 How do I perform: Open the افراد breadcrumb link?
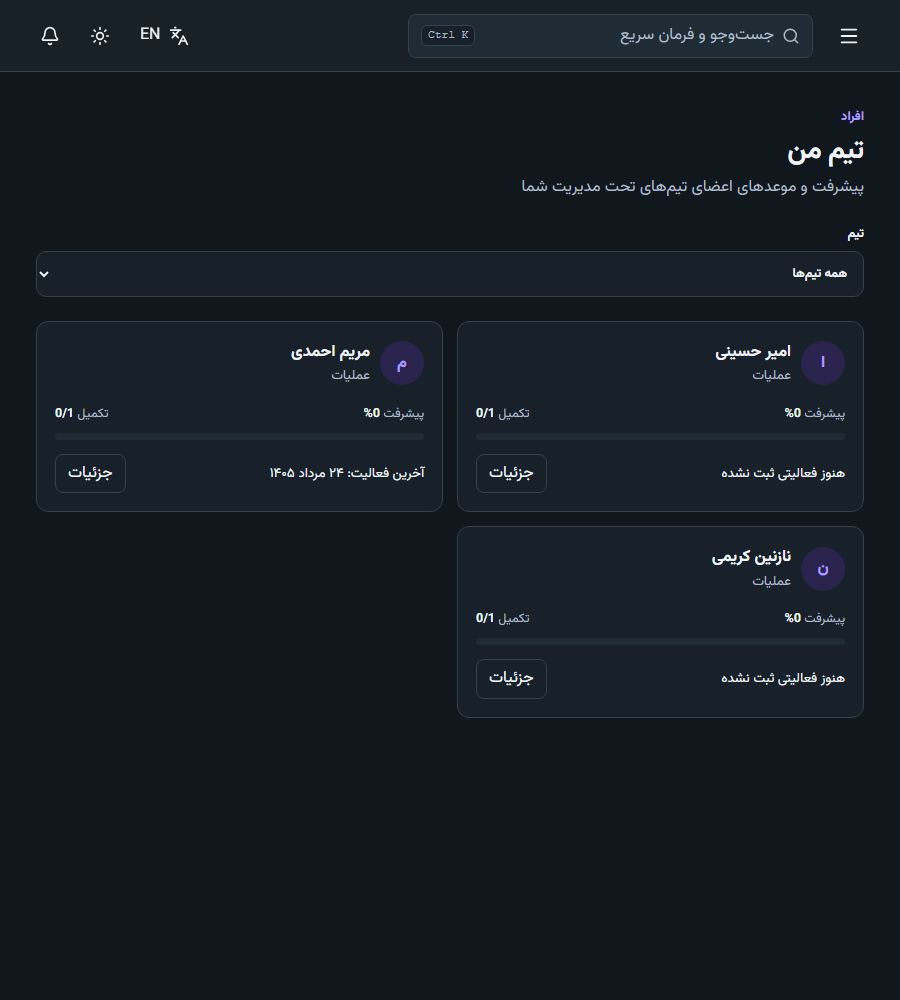(852, 116)
